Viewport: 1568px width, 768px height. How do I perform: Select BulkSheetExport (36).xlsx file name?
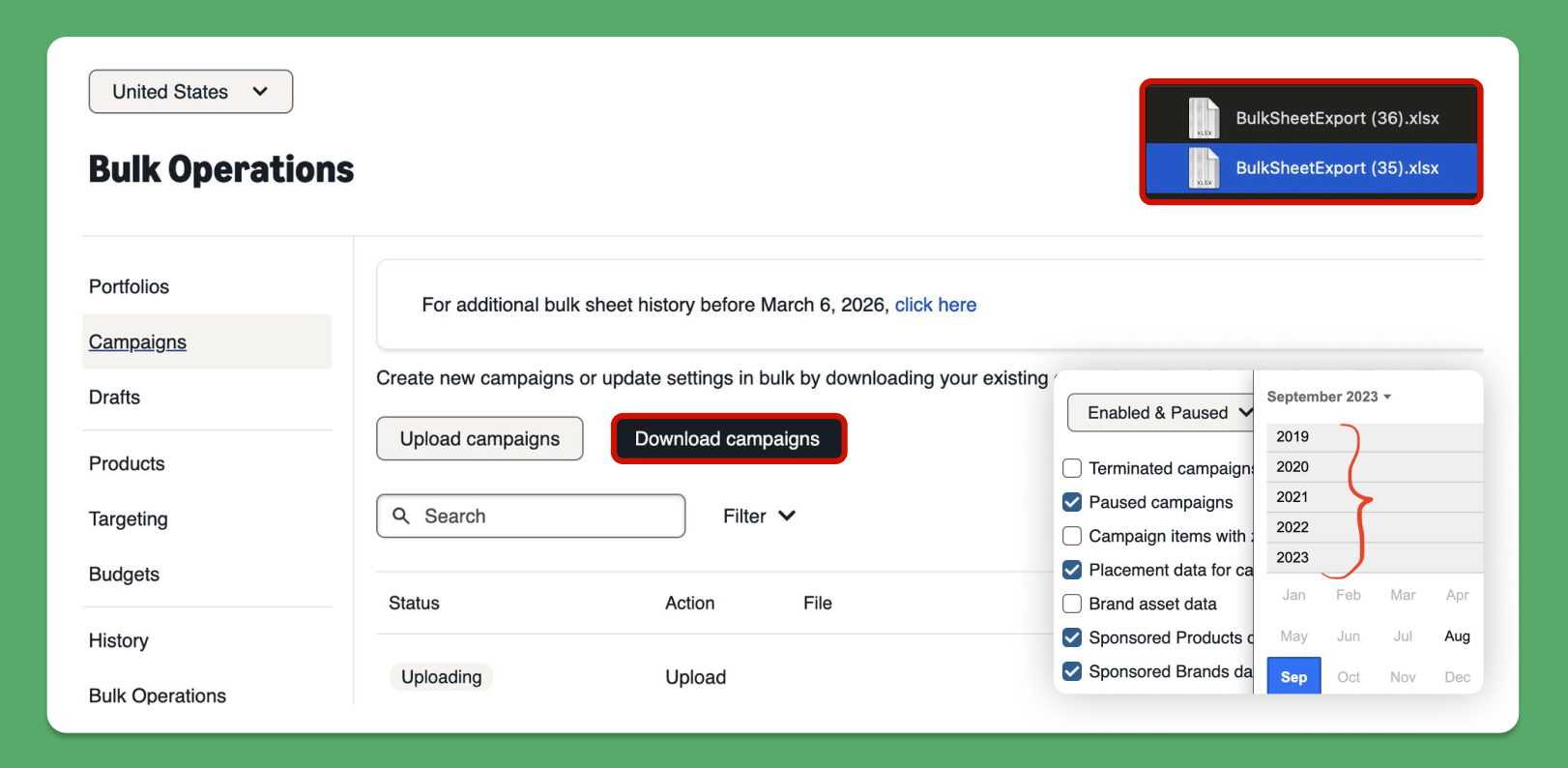[x=1337, y=118]
